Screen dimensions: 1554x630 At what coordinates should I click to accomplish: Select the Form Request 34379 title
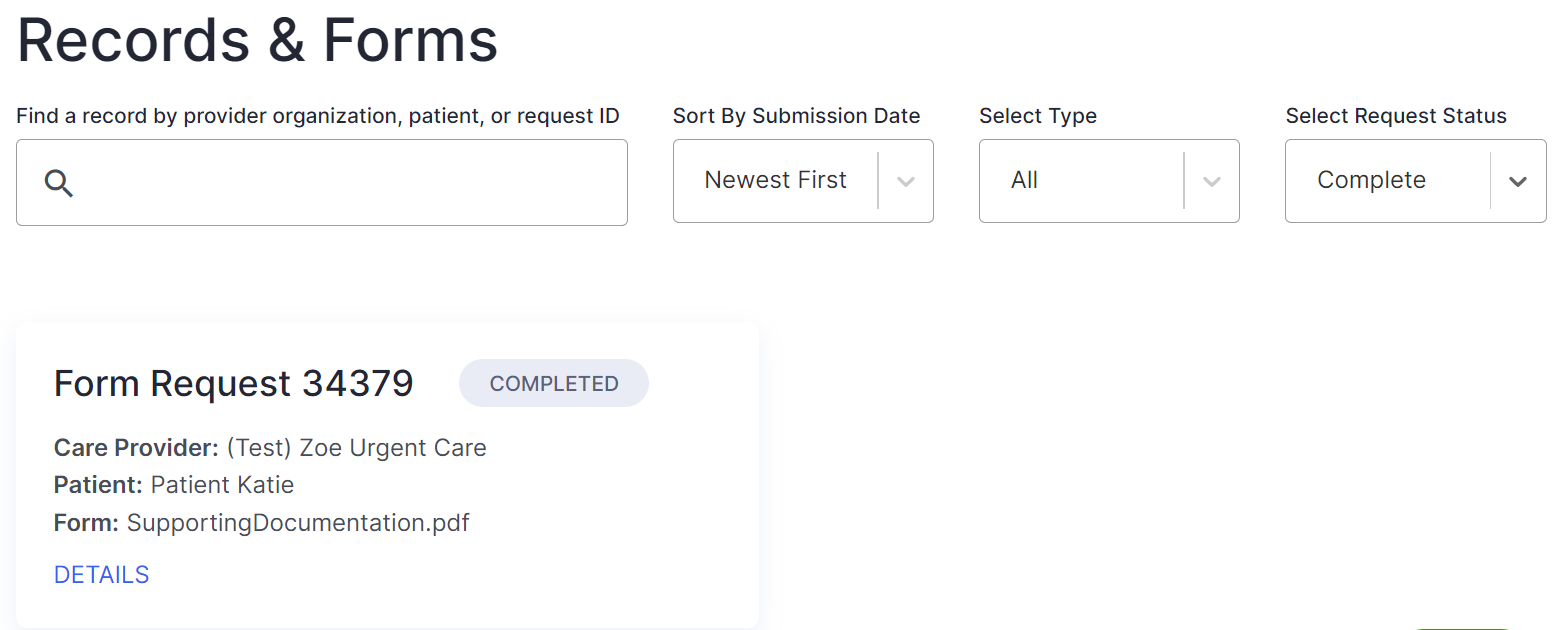click(x=233, y=384)
